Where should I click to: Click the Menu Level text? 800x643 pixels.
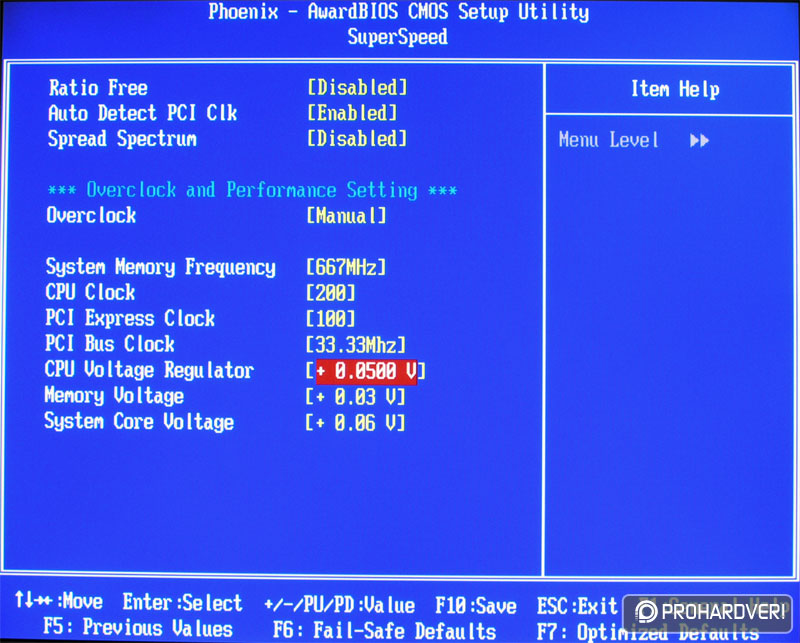pos(608,140)
